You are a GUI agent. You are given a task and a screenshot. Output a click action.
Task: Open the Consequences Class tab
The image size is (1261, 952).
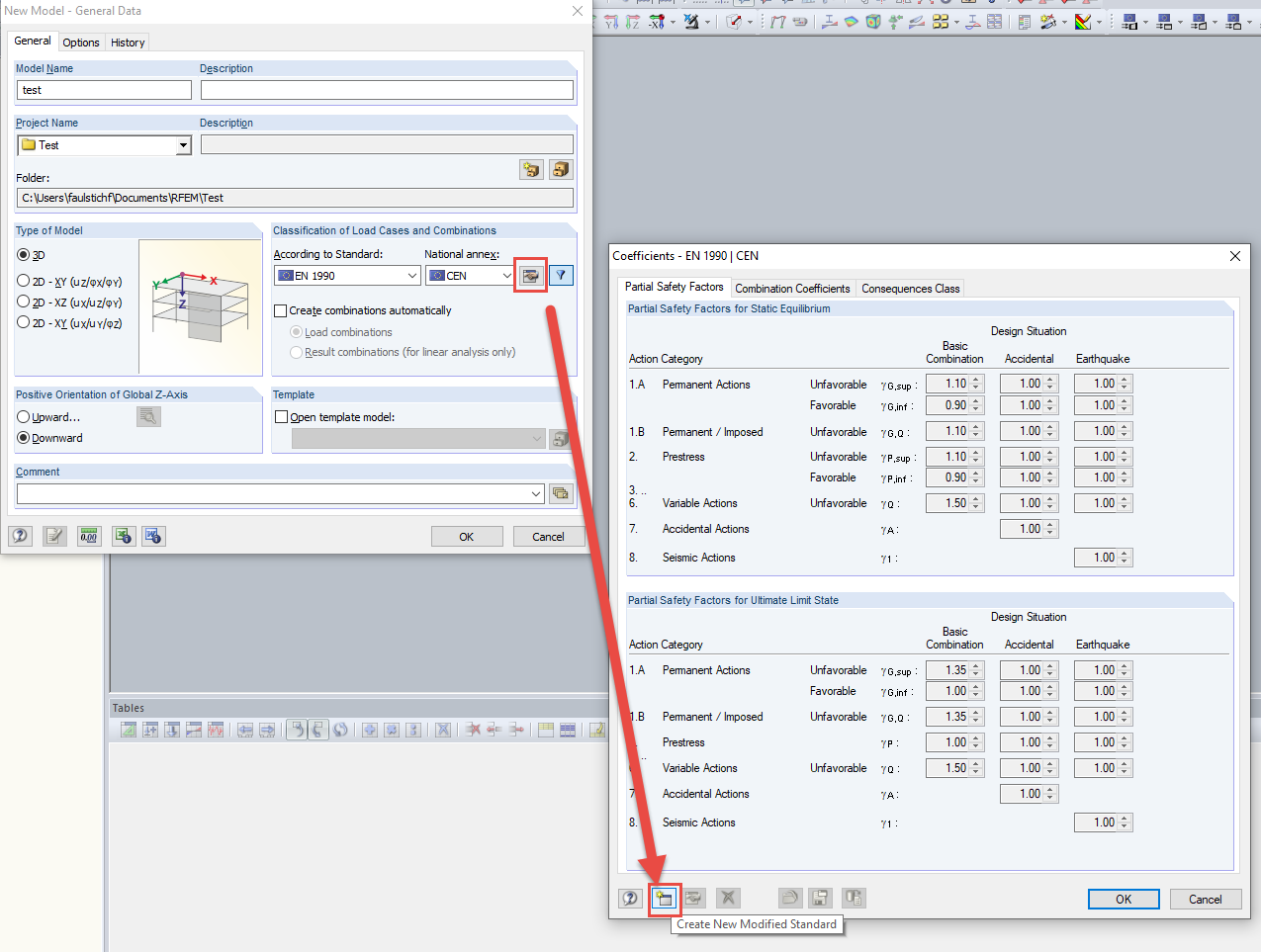910,289
